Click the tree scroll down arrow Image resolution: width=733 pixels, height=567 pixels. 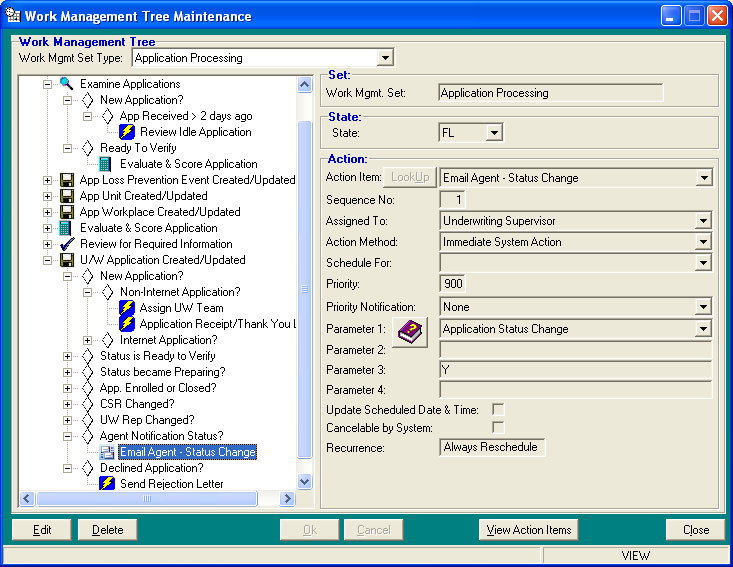click(x=304, y=481)
